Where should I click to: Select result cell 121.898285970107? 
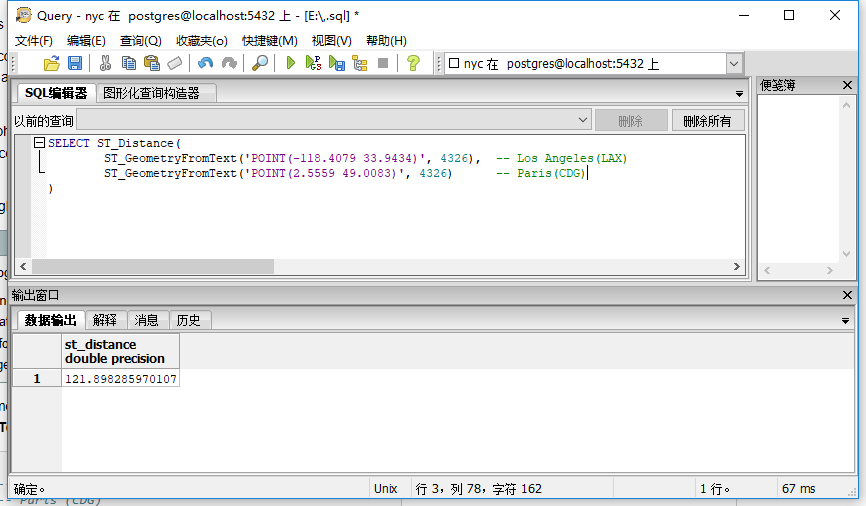click(x=120, y=379)
